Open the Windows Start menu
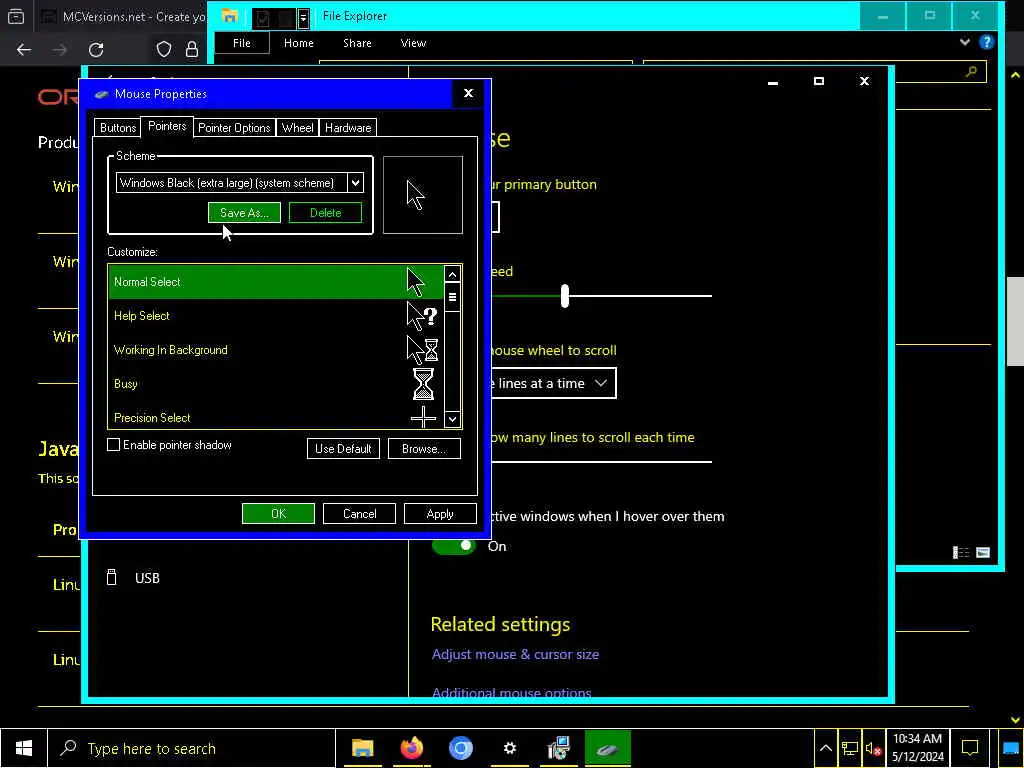This screenshot has height=768, width=1024. (24, 748)
